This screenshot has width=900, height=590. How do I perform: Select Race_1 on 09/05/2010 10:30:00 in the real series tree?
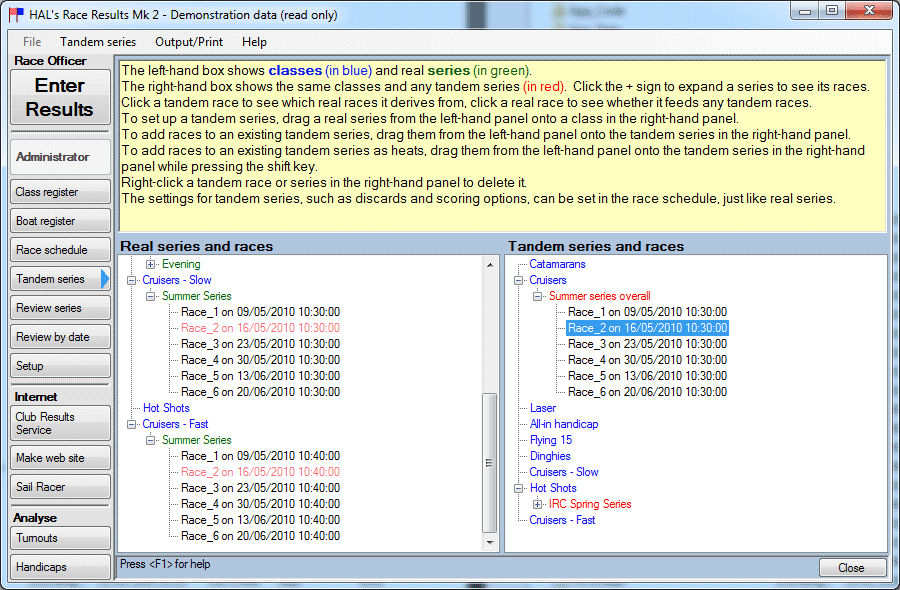coord(261,312)
